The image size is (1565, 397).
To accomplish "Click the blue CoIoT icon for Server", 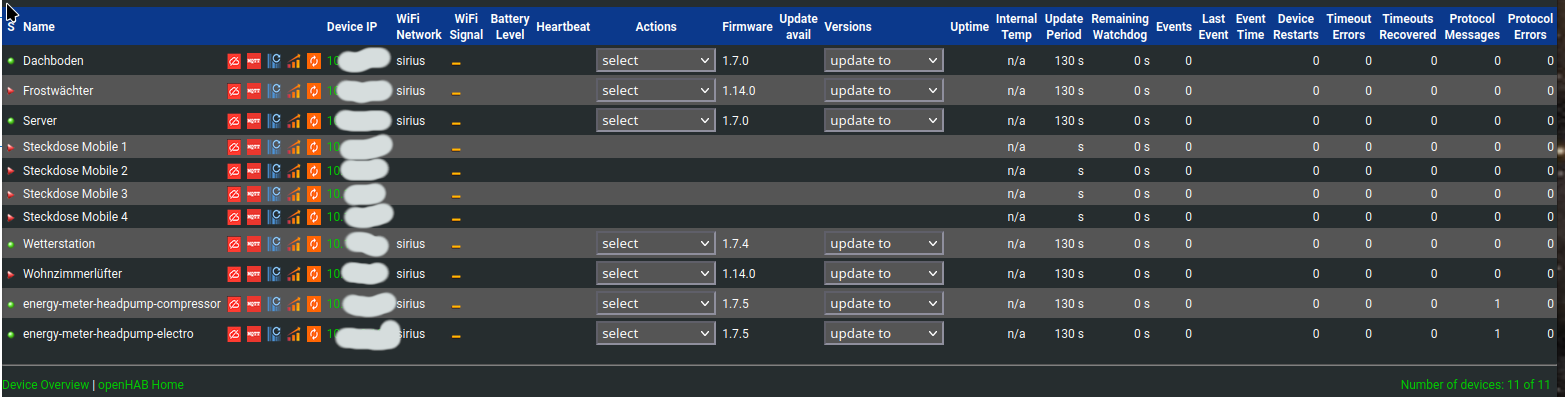I will pos(274,121).
